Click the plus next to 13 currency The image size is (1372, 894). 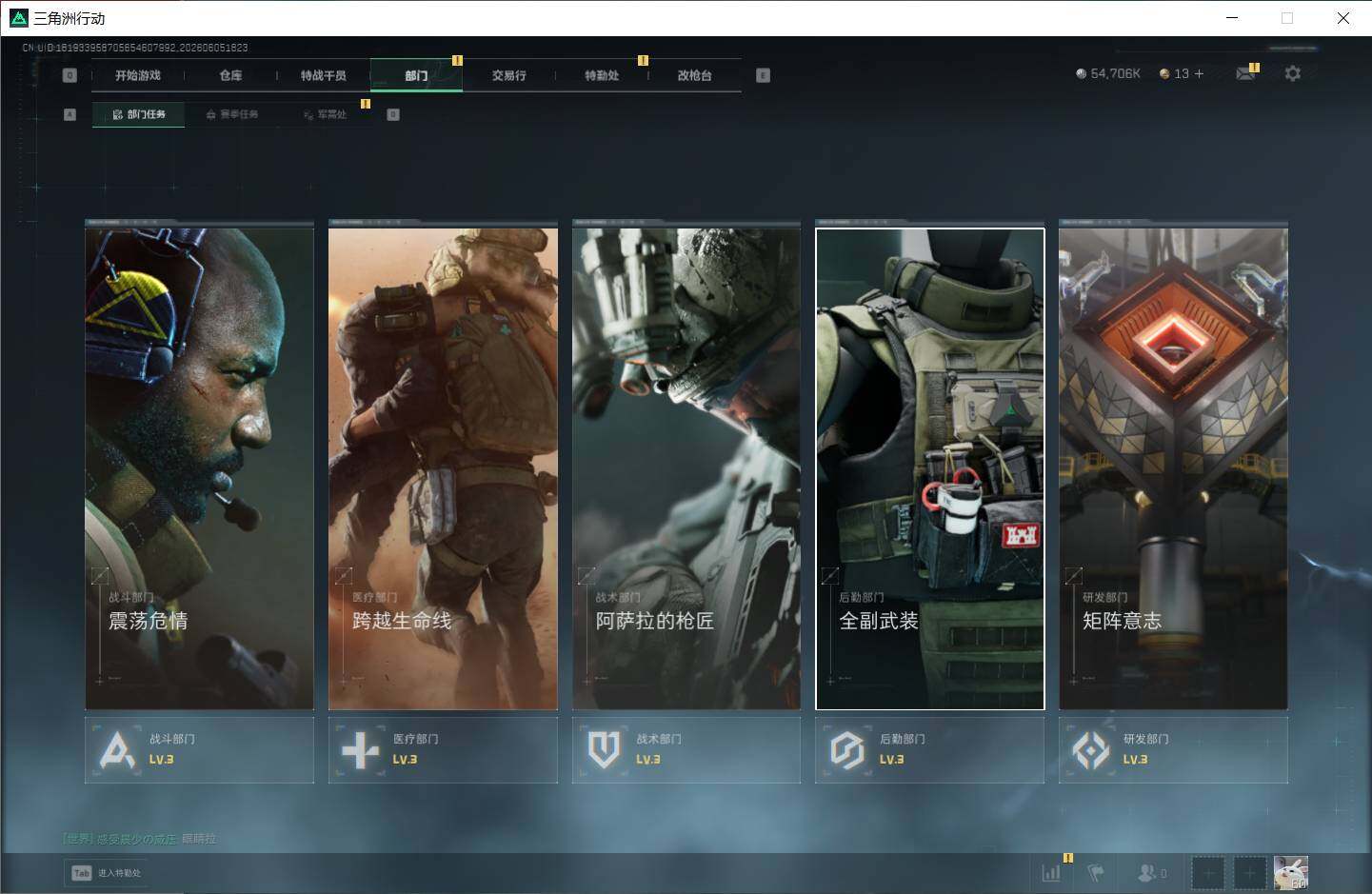1199,73
